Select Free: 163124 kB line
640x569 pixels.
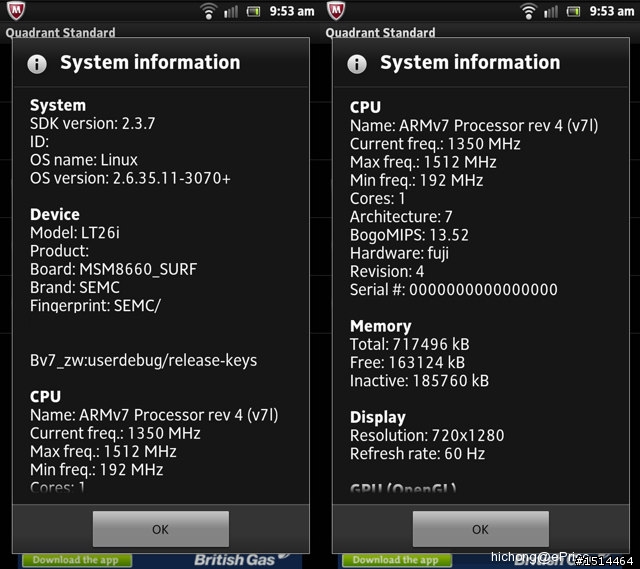[x=407, y=362]
